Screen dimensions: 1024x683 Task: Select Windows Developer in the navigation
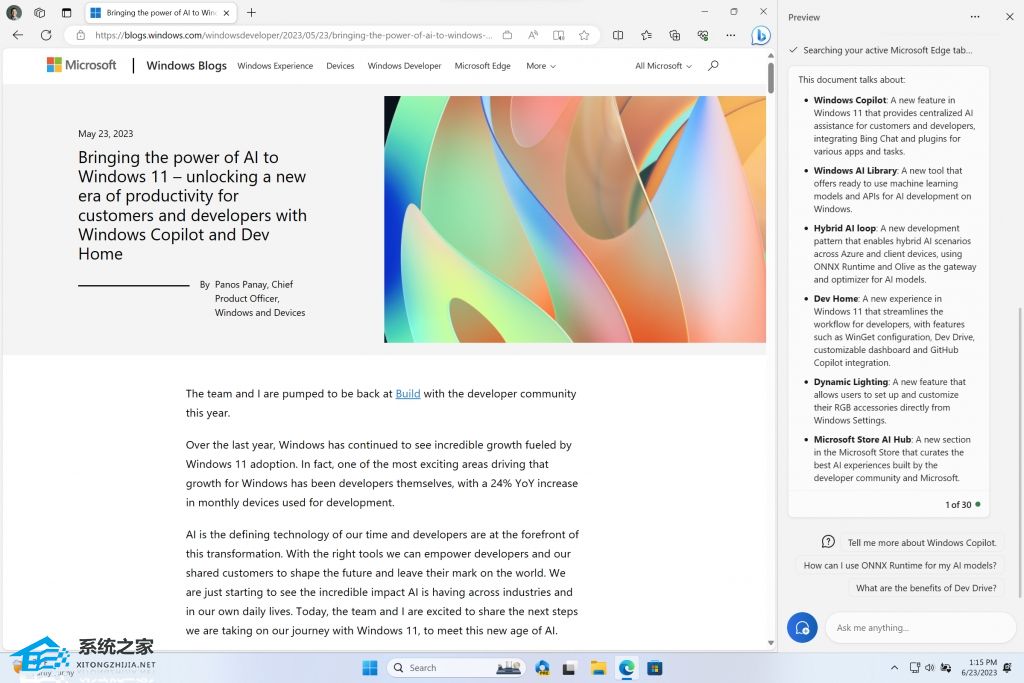(404, 65)
